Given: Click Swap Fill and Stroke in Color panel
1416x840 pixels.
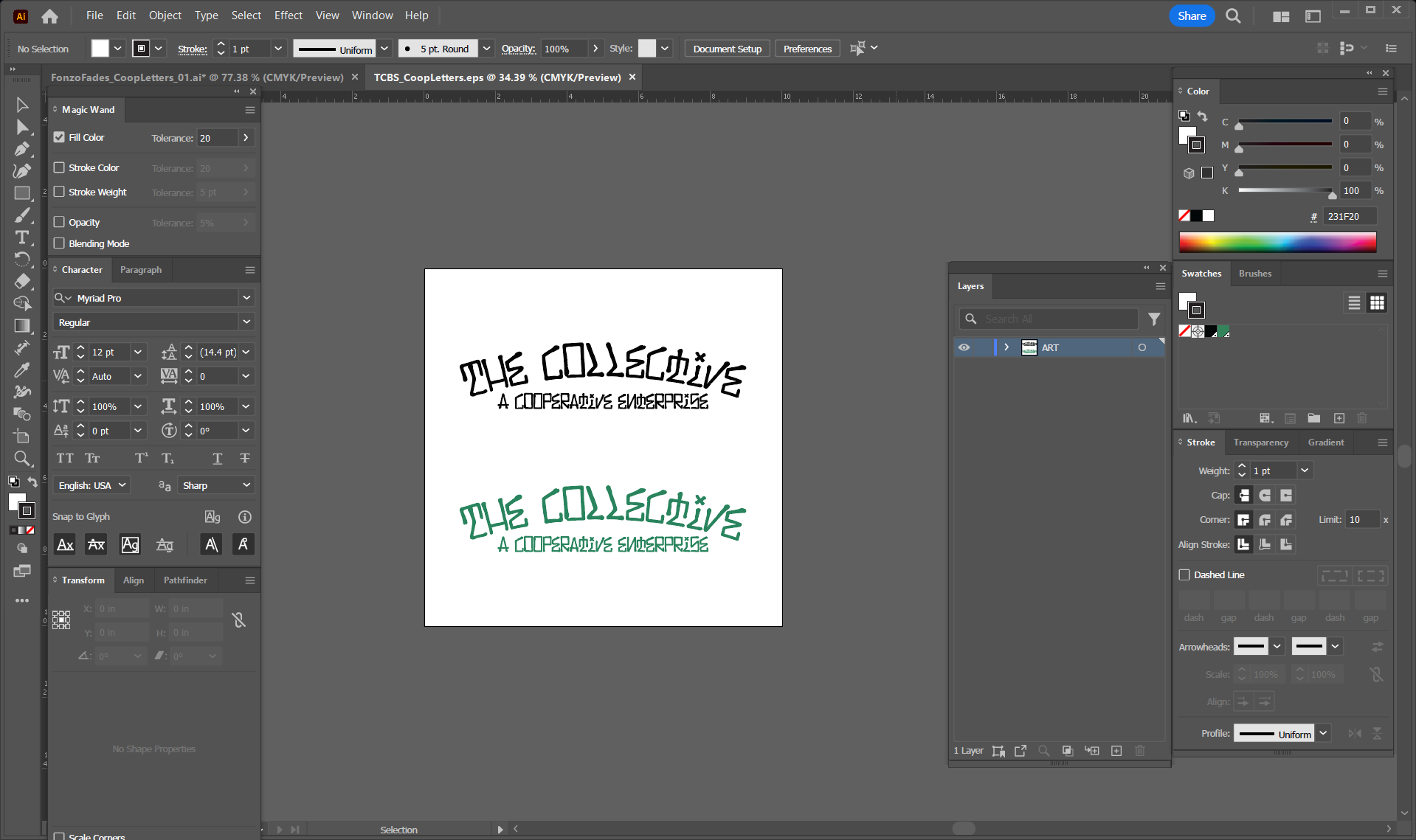Looking at the screenshot, I should 1202,117.
